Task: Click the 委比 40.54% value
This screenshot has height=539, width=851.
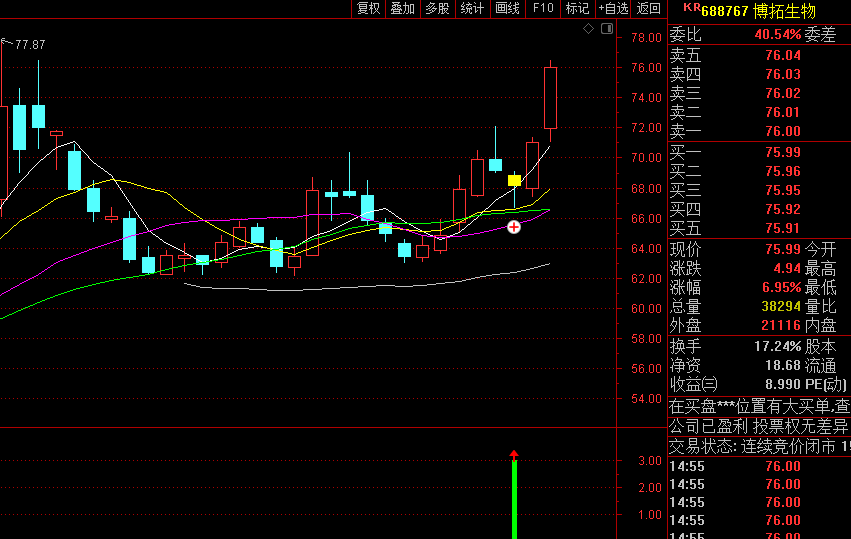Action: (x=778, y=35)
